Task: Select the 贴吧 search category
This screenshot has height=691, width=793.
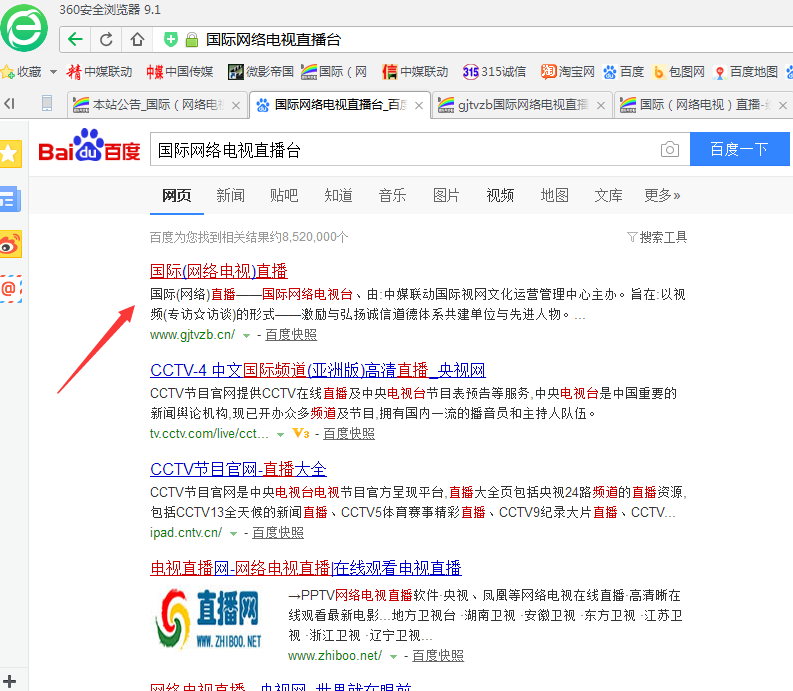Action: [x=284, y=195]
